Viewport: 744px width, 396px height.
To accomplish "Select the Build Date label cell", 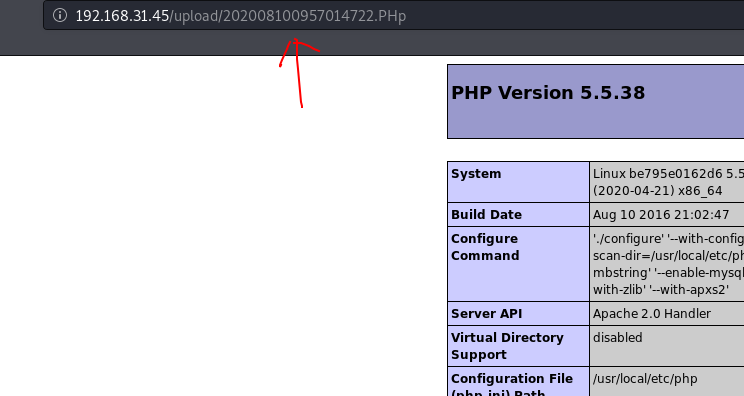I will tap(518, 214).
